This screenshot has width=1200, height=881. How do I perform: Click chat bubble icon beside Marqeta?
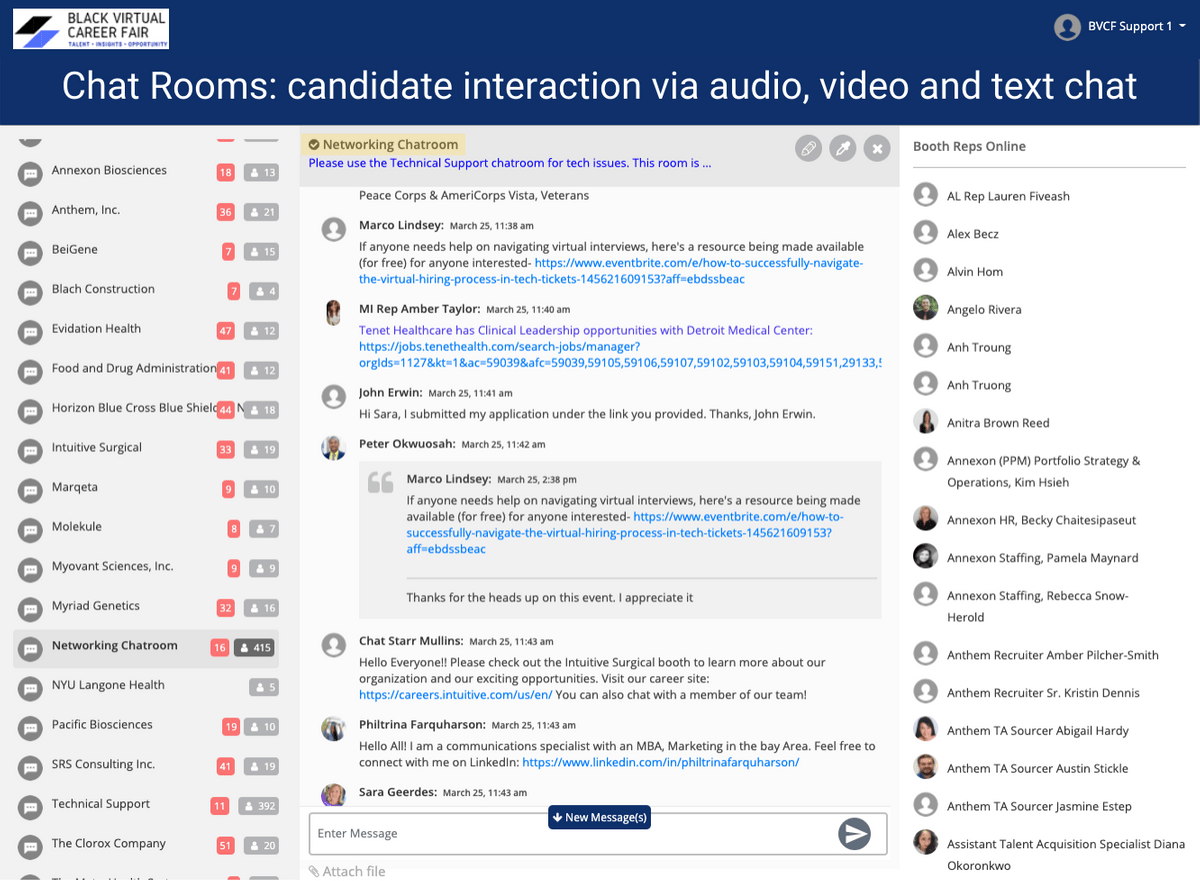31,491
